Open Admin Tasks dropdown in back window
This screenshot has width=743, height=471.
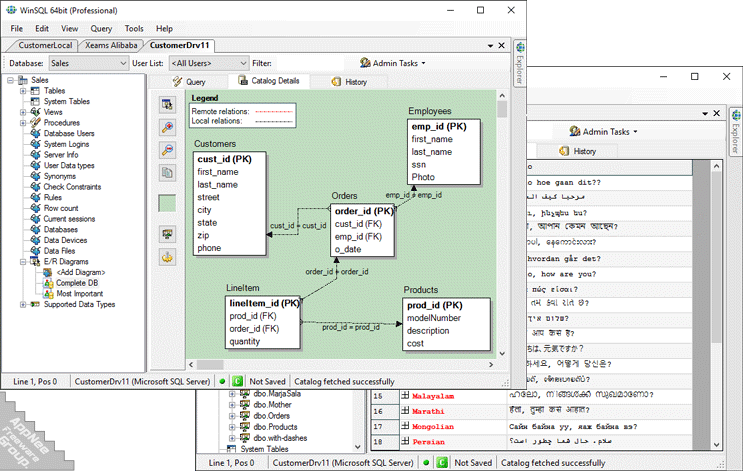(603, 132)
